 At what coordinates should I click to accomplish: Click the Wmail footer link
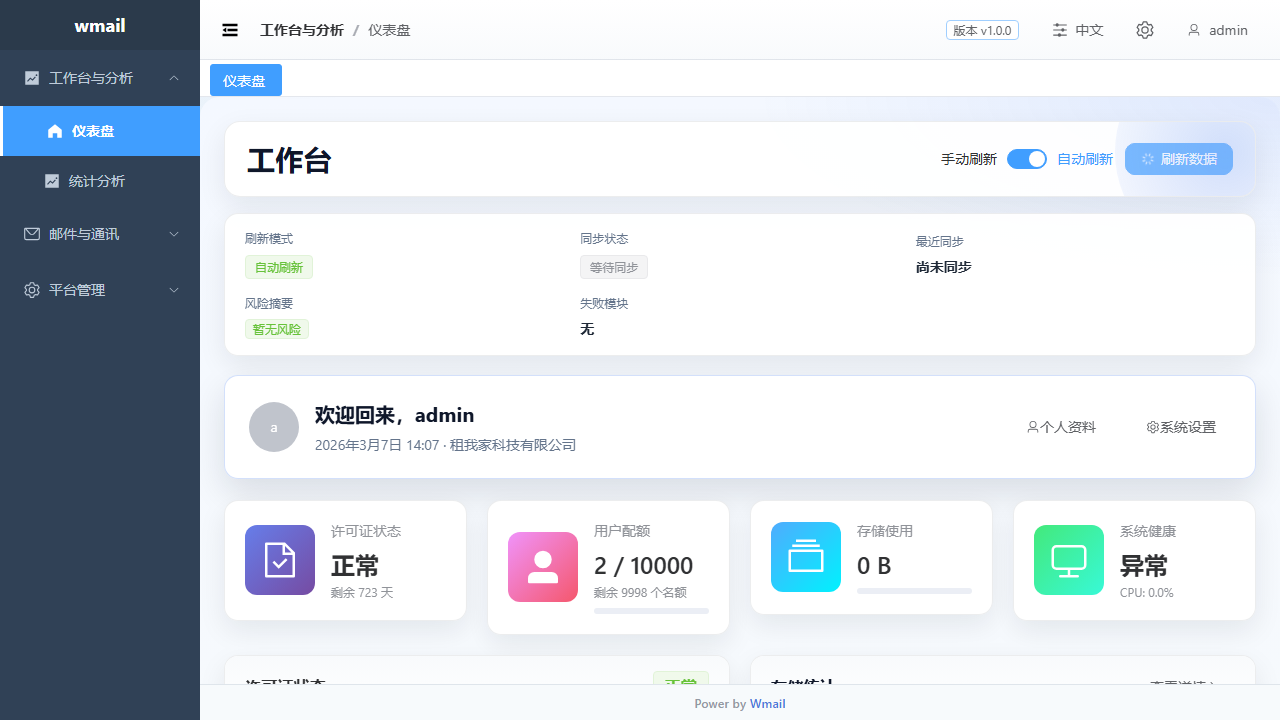[x=768, y=704]
